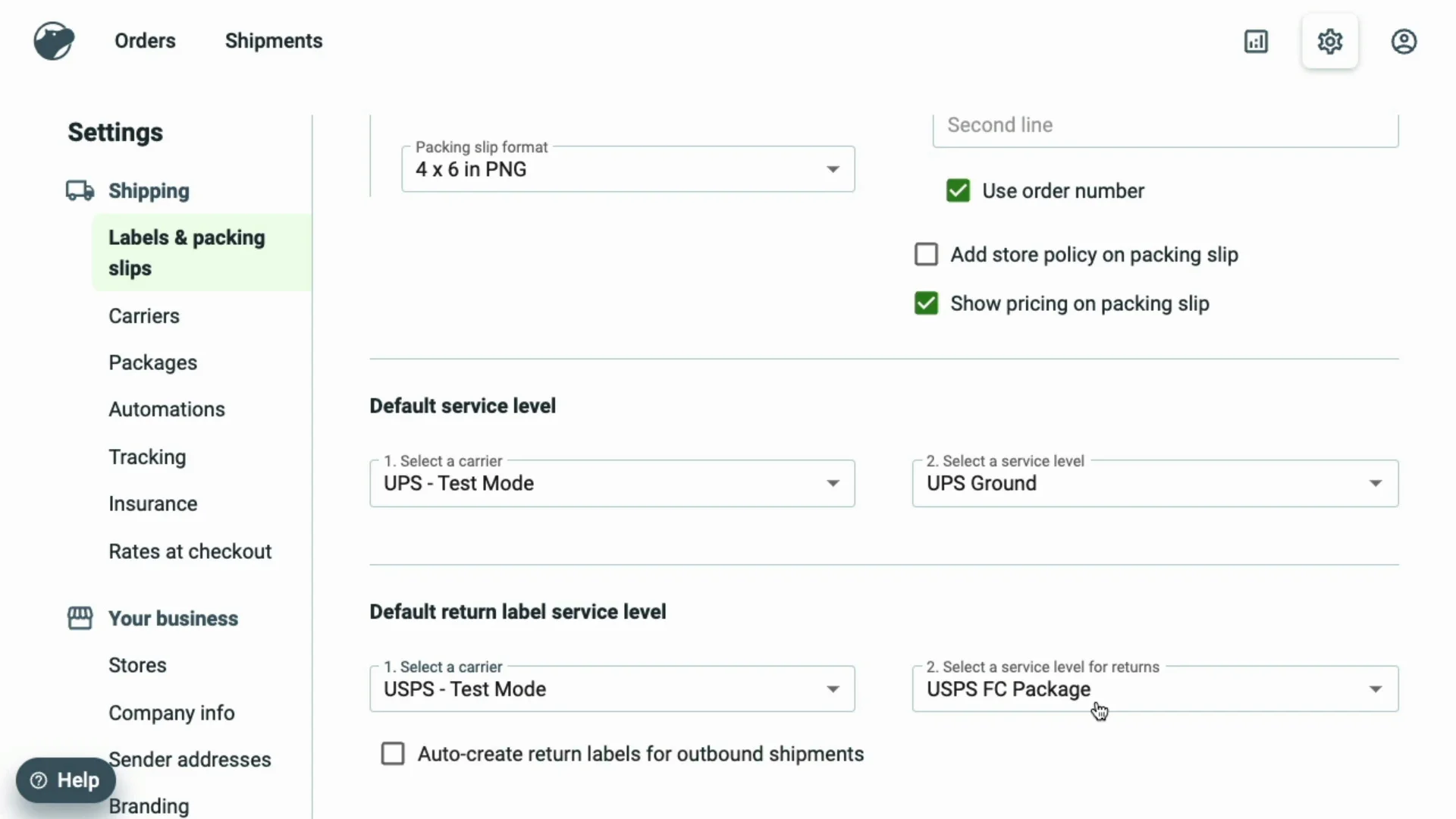Uncheck Use order number checkbox
1456x819 pixels.
click(958, 190)
